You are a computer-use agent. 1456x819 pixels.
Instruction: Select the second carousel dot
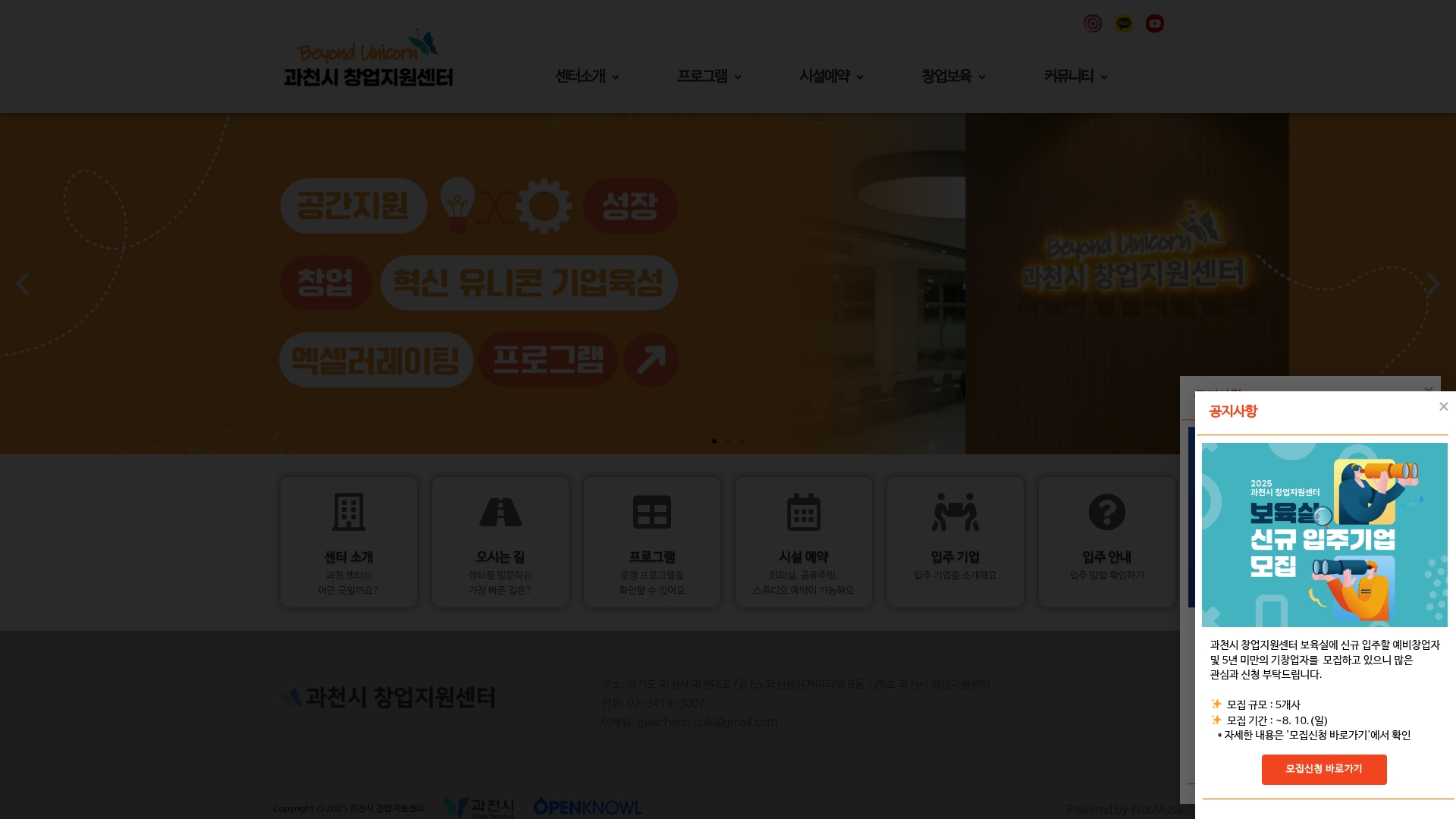[728, 441]
